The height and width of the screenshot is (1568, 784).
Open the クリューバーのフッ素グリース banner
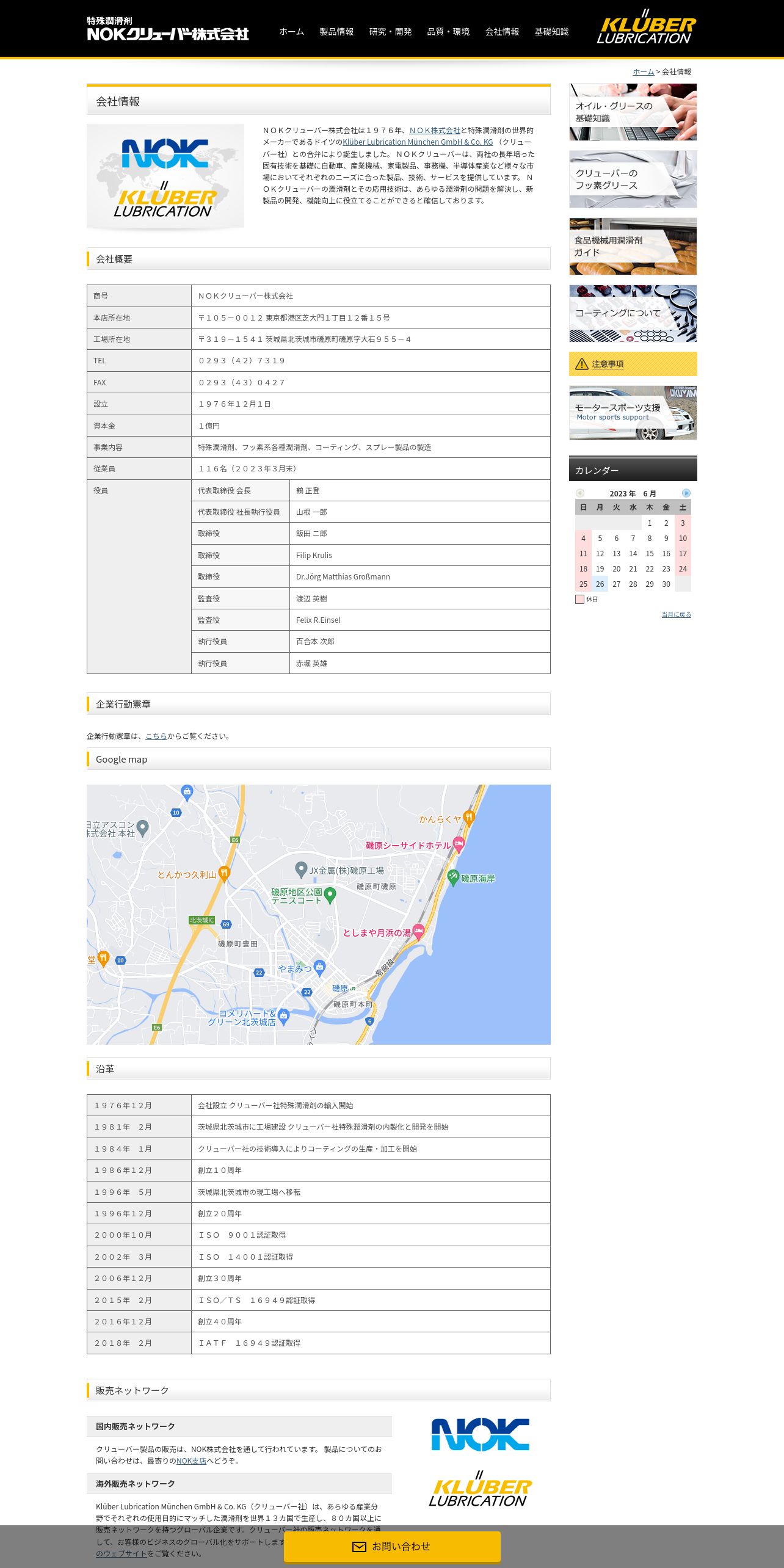[x=633, y=180]
